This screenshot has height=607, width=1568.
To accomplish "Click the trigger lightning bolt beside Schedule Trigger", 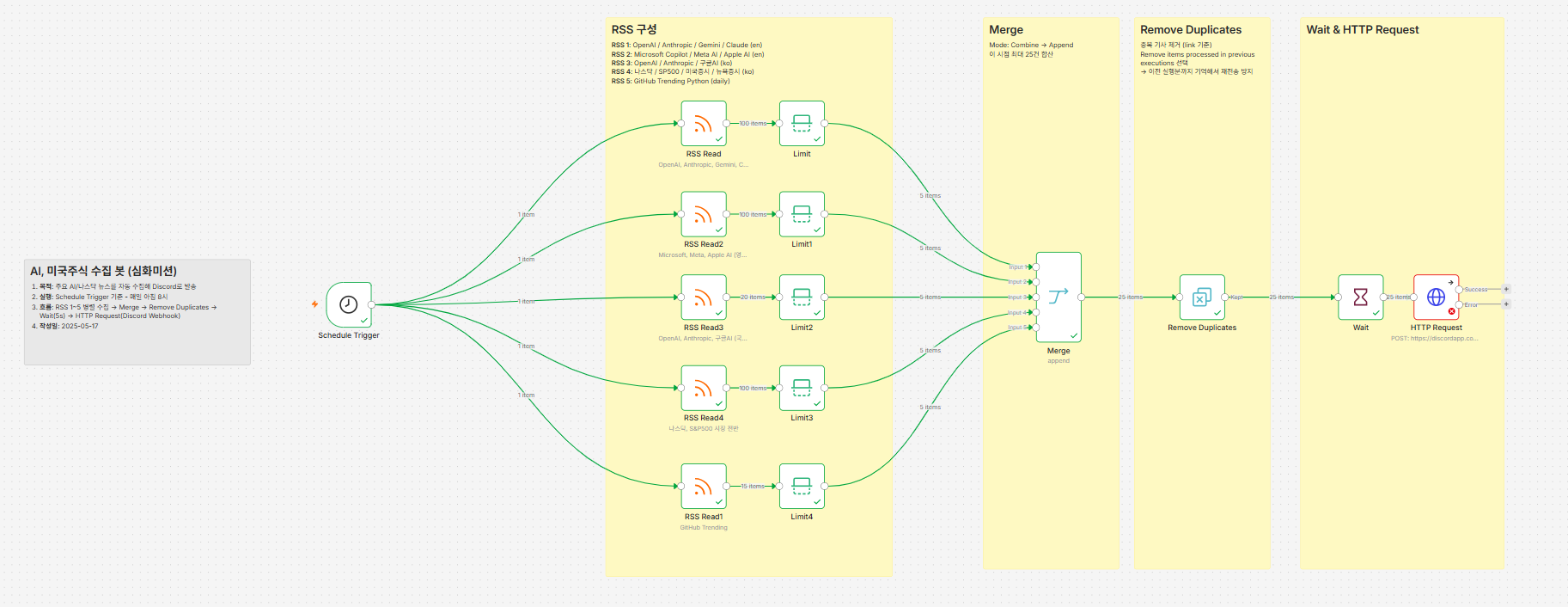I will [315, 304].
